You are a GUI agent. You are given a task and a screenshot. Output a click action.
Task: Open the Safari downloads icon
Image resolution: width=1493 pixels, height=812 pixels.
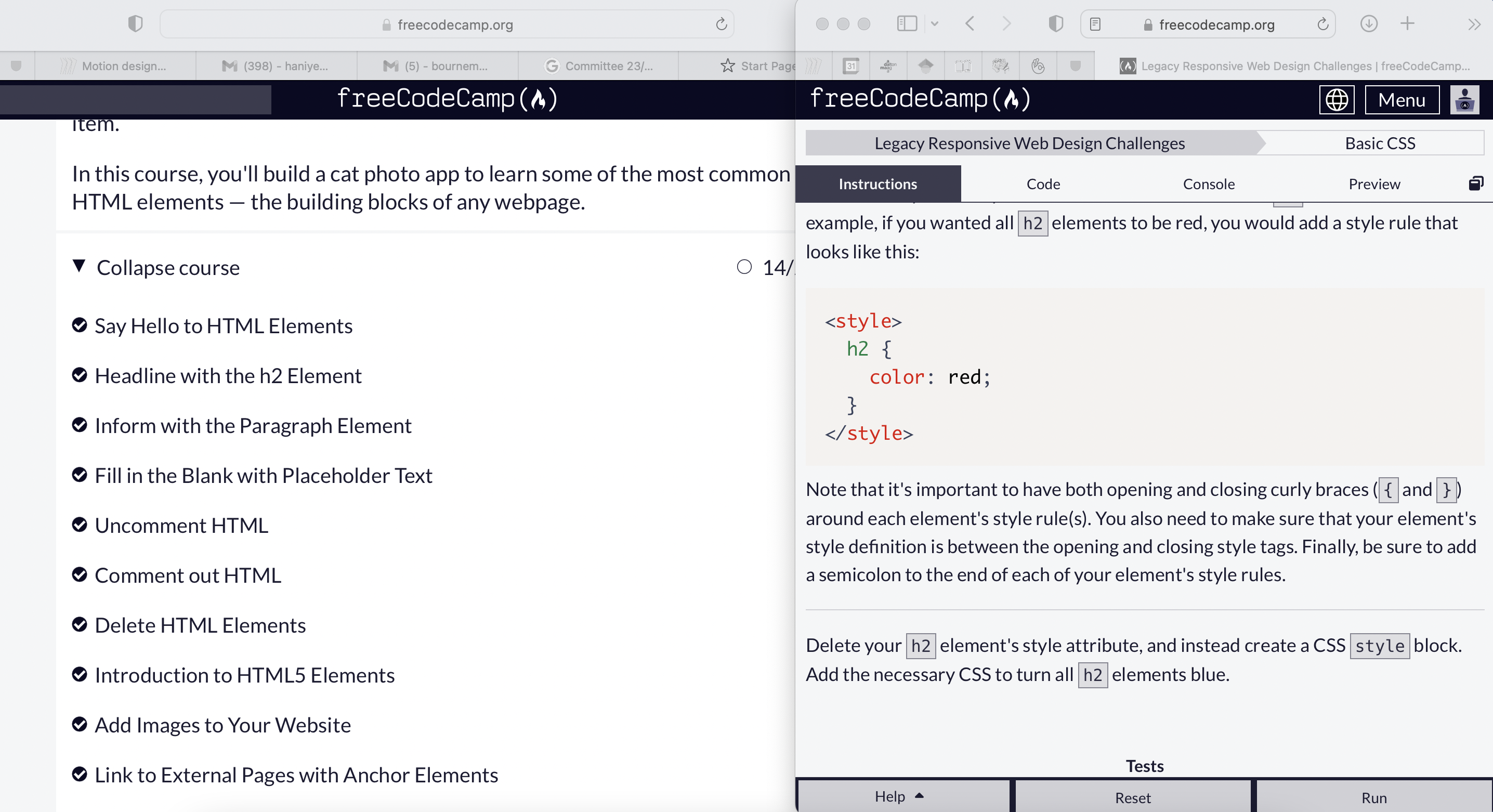point(1369,24)
